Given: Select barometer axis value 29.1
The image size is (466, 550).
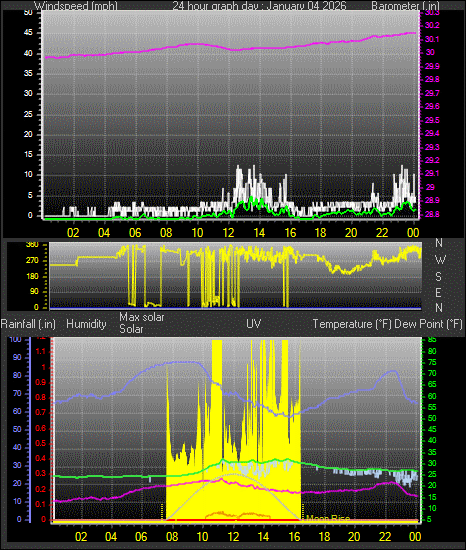Looking at the screenshot, I should [432, 174].
